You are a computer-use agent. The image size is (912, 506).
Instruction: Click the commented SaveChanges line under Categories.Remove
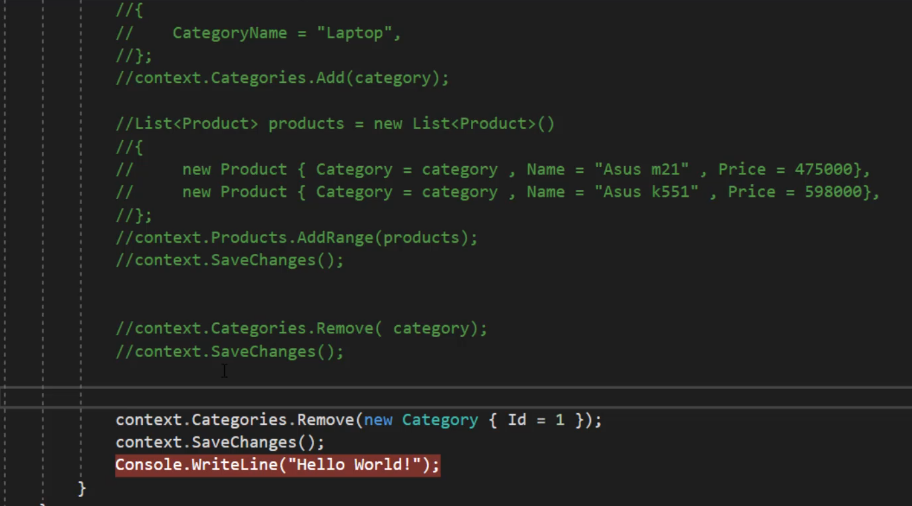[x=230, y=352]
